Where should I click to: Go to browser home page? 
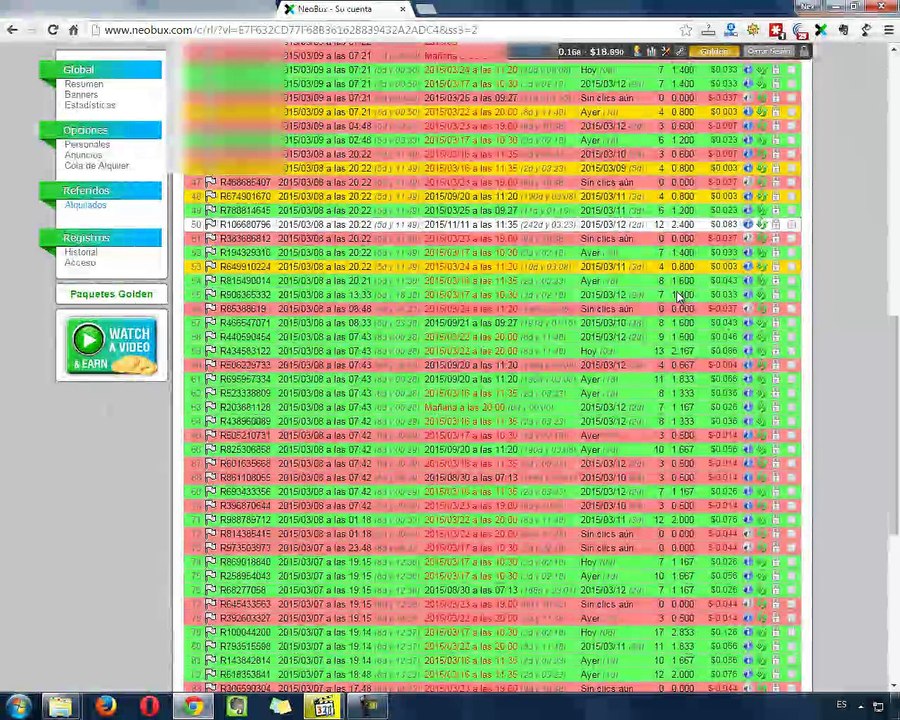[73, 30]
